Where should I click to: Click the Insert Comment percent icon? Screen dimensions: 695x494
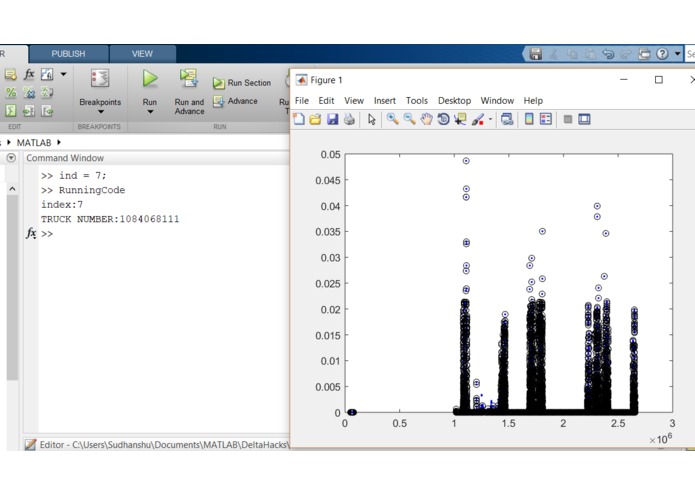11,93
